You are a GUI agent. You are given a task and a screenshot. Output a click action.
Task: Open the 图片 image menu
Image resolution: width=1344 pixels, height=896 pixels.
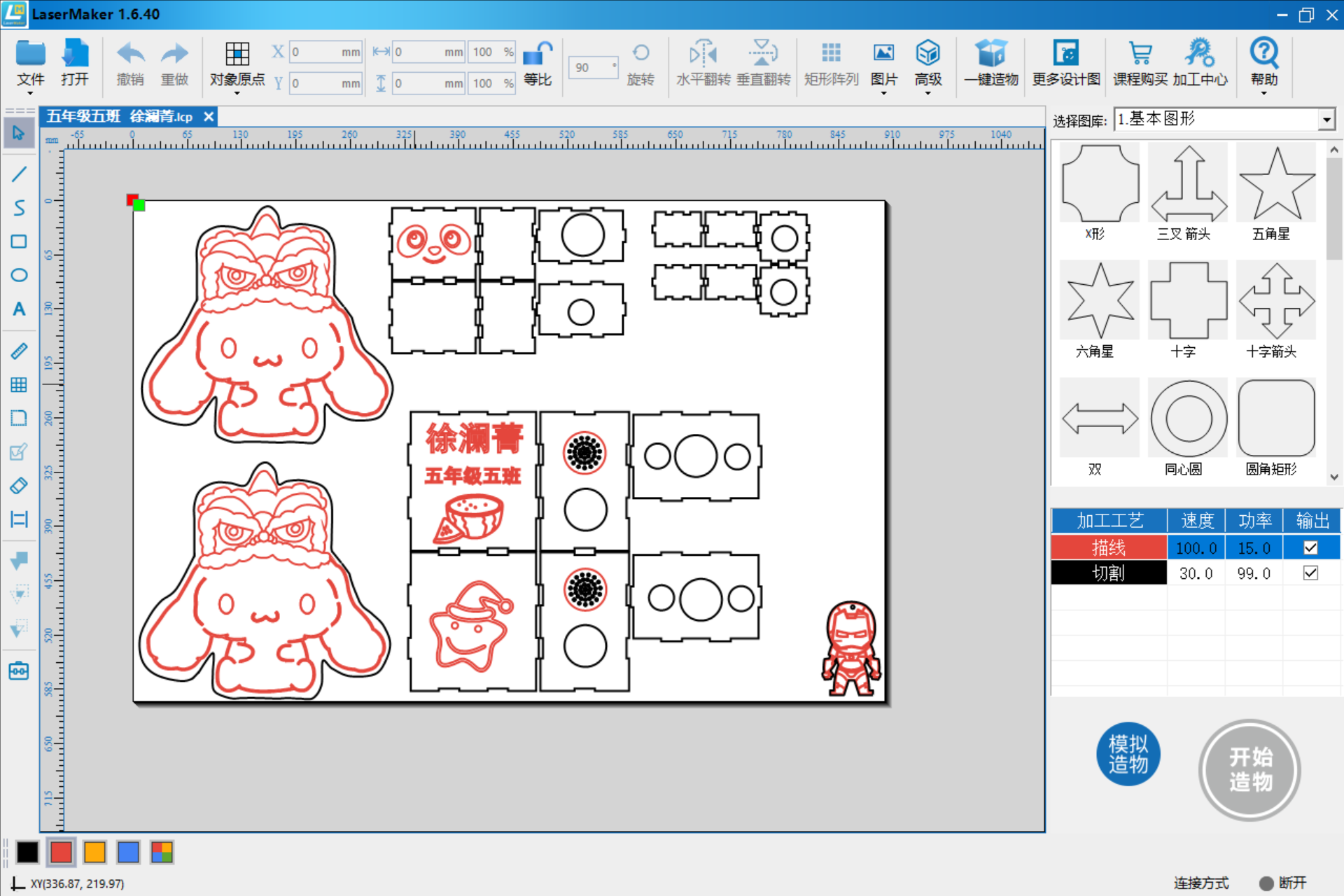click(x=883, y=53)
